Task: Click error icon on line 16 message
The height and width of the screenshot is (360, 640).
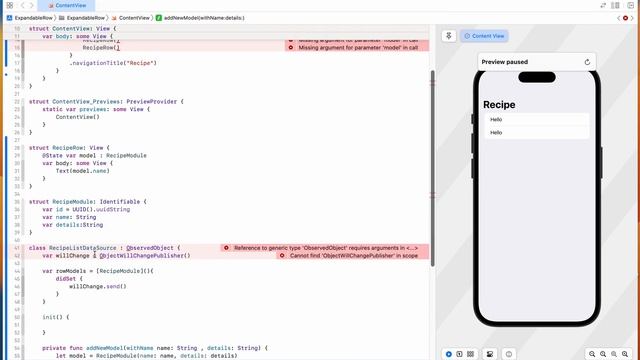Action: pos(291,48)
